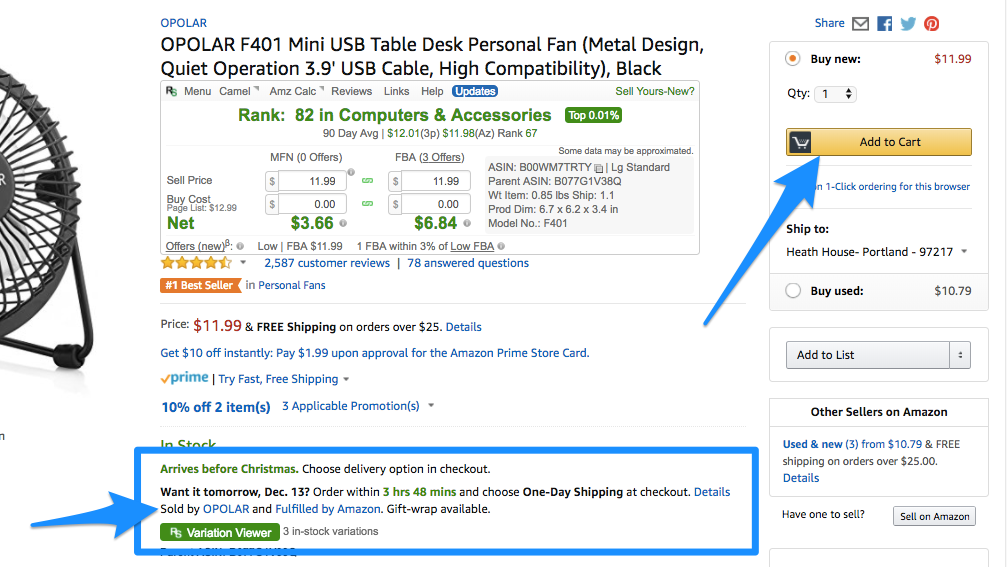Click the RevSeller logo icon beside Menu
1007x567 pixels.
[x=171, y=91]
